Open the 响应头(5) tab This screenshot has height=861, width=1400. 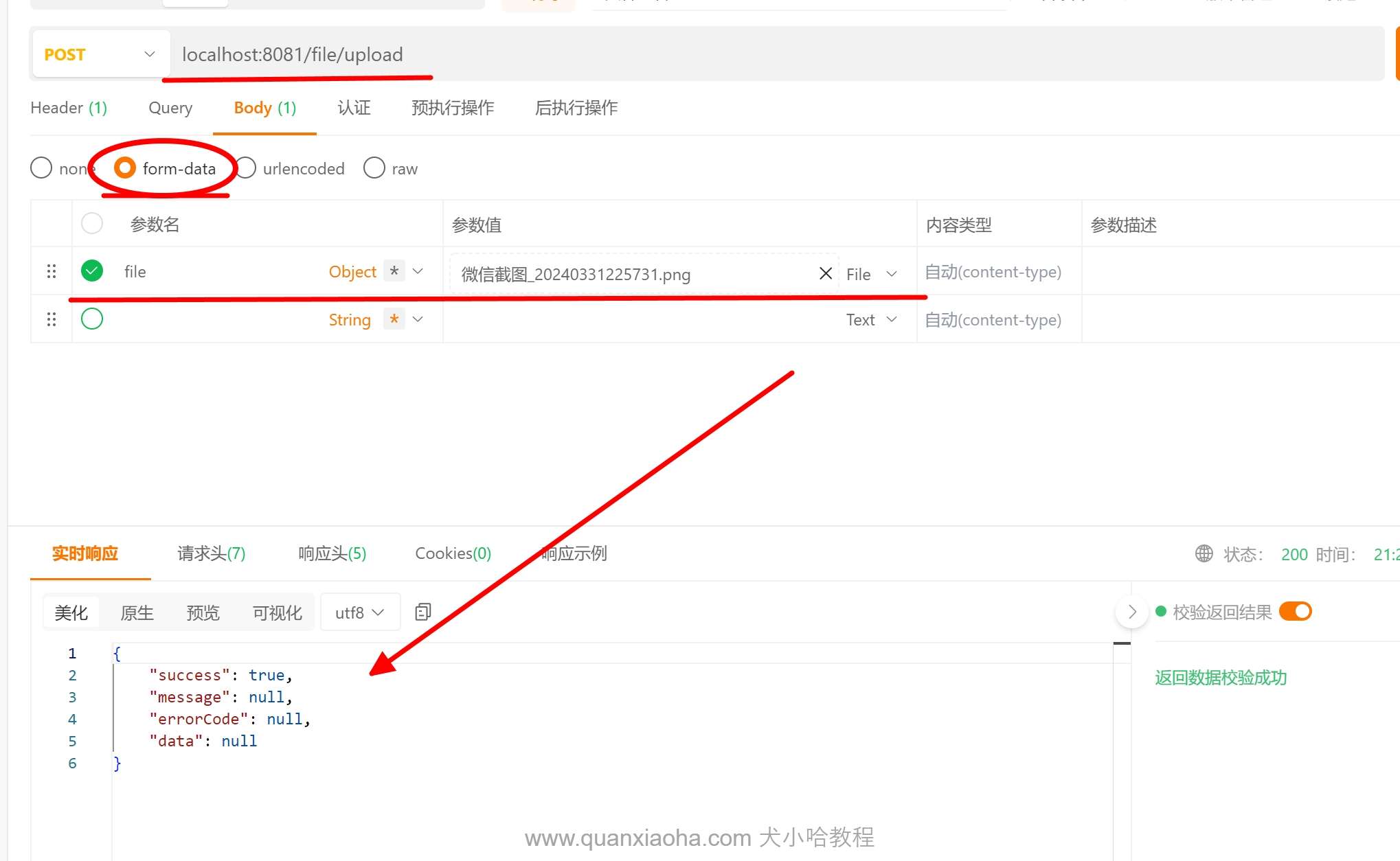pos(332,553)
